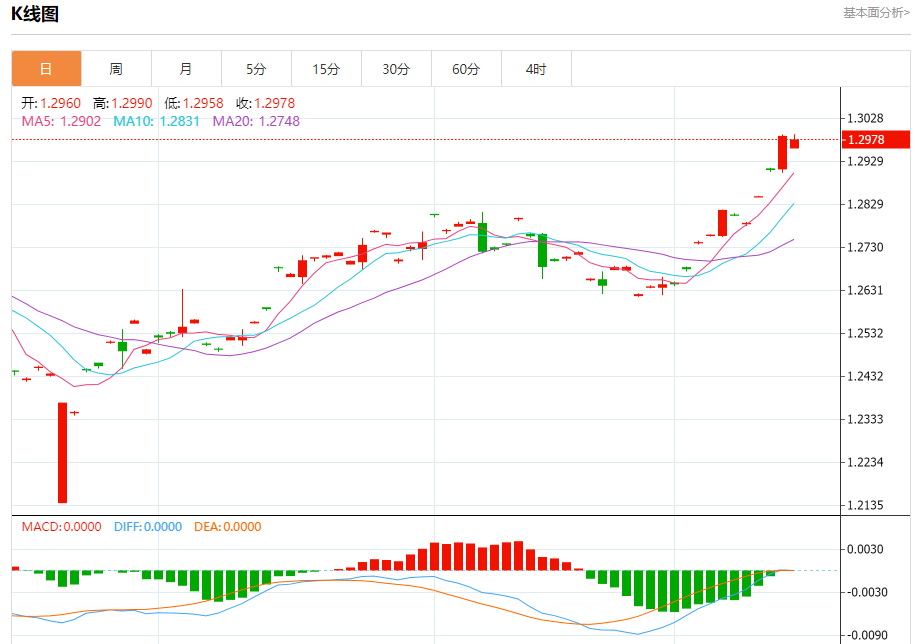
Task: Click the 1.2432 price axis label
Action: pos(865,376)
